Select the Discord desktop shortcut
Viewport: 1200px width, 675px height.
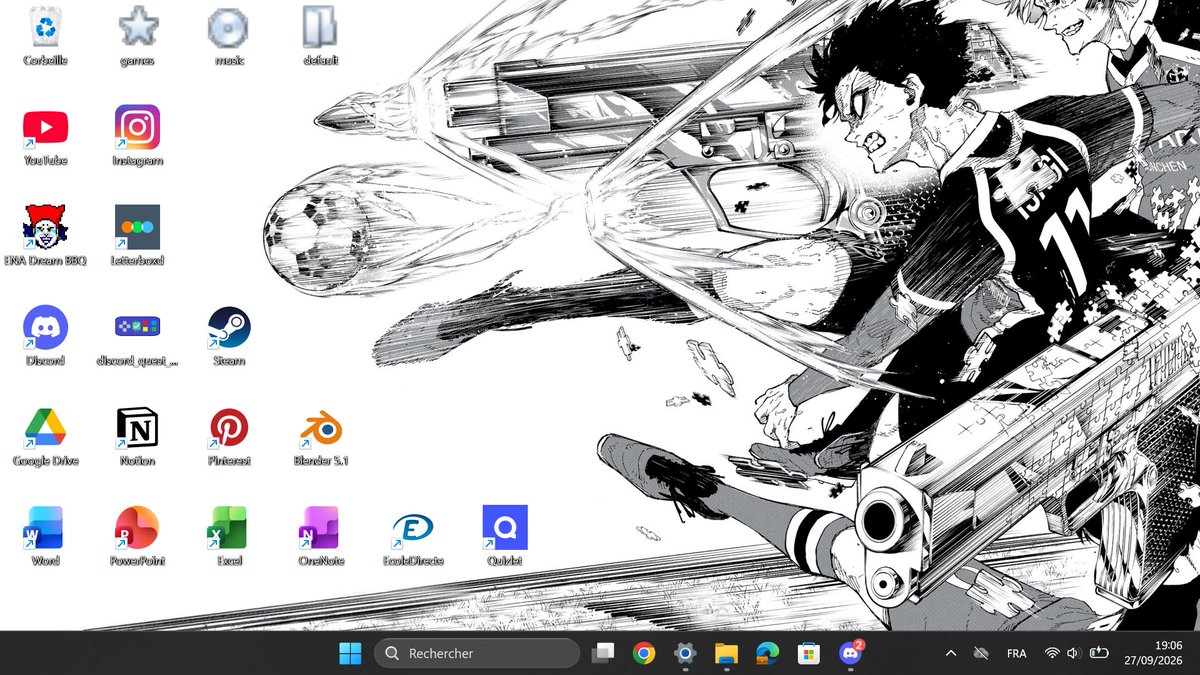[x=45, y=336]
